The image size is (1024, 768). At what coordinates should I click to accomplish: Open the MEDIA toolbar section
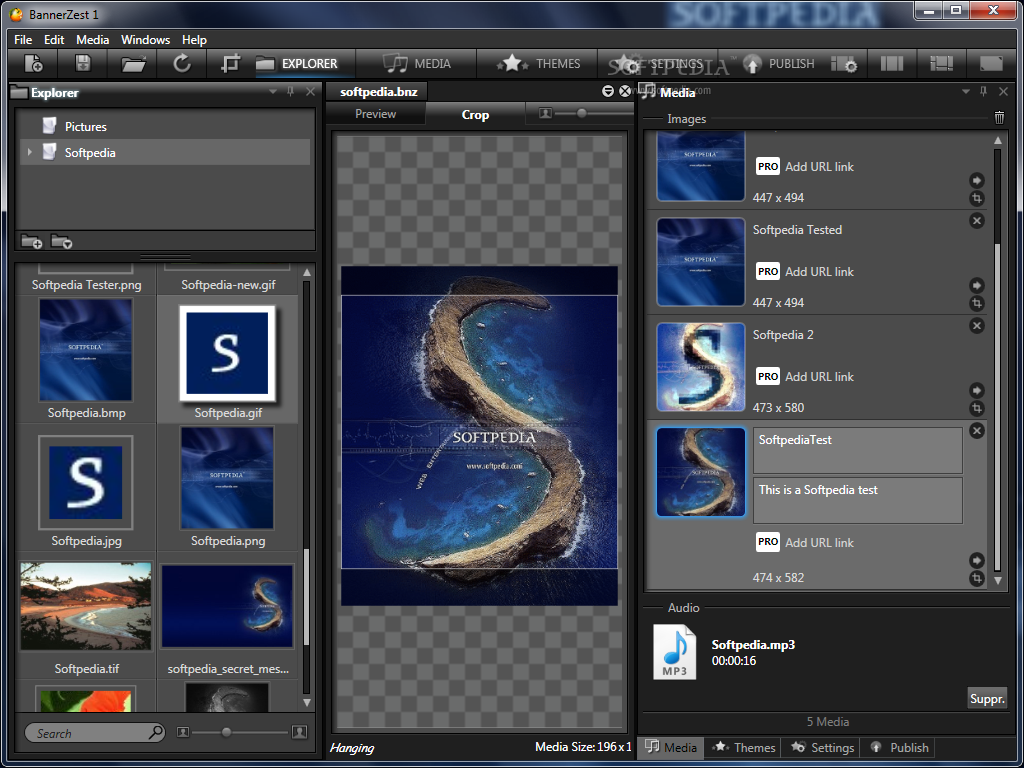(x=417, y=64)
